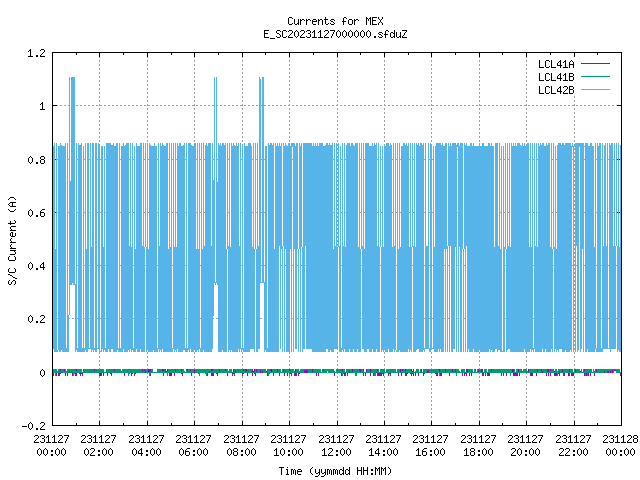Click the blue LCL42B legend line sample
This screenshot has width=640, height=480.
tap(595, 90)
